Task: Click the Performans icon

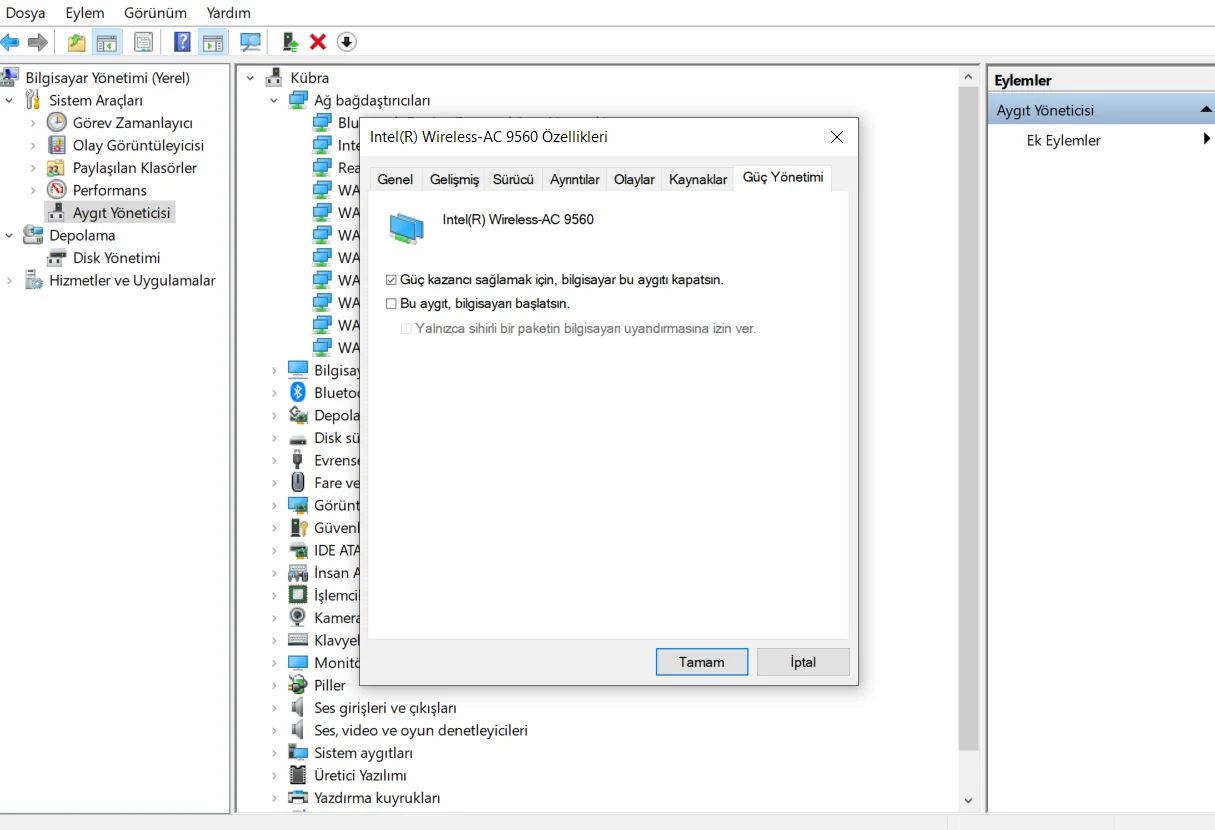Action: [57, 190]
